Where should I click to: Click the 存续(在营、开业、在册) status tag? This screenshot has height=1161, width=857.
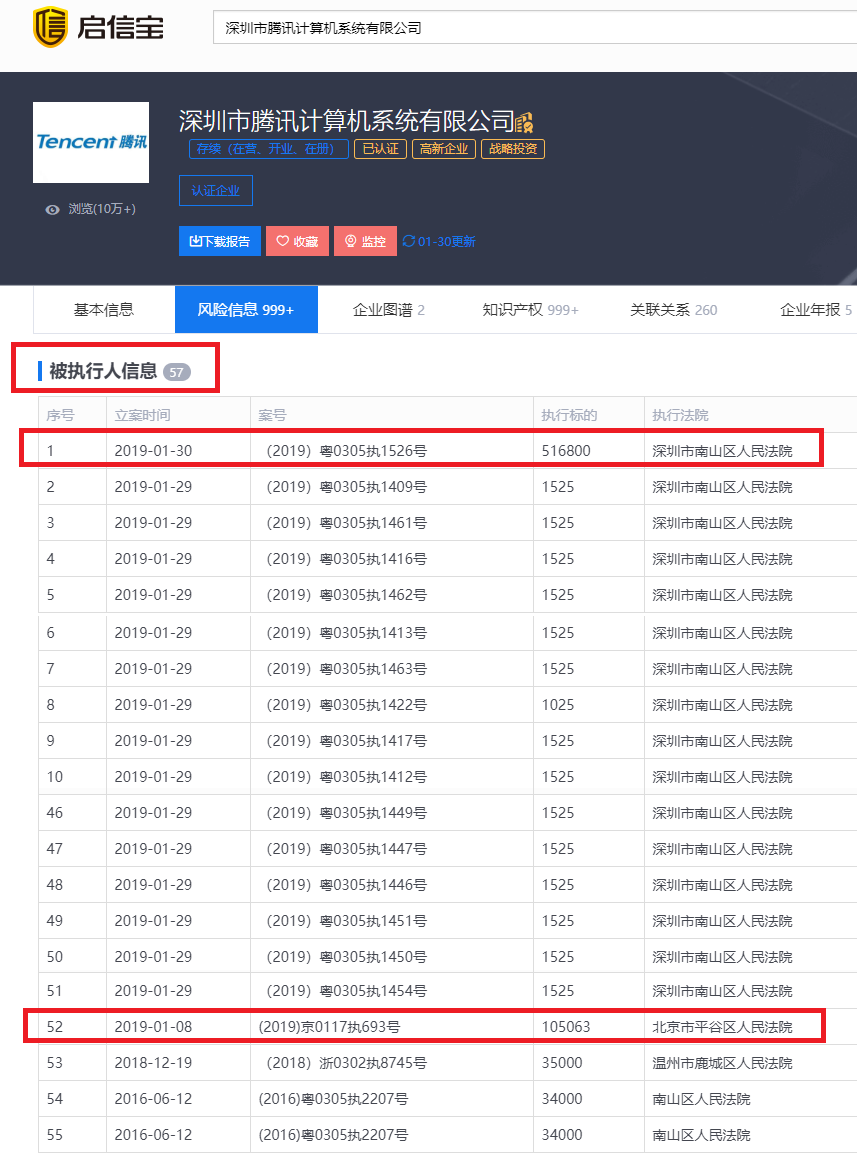pos(268,149)
